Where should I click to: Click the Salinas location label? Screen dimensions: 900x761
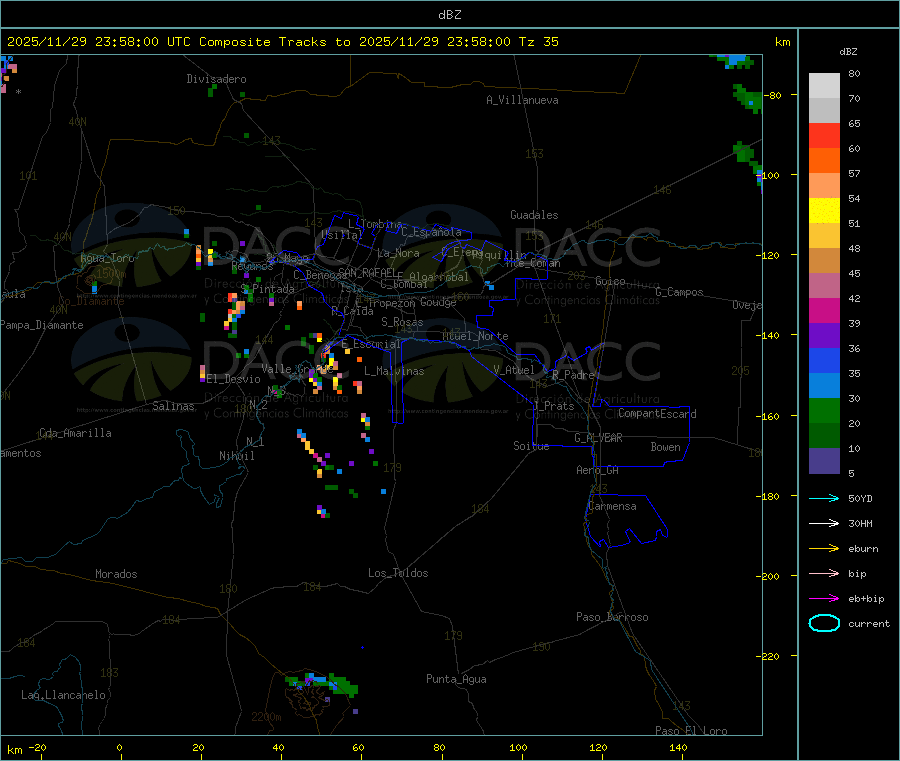pos(173,406)
